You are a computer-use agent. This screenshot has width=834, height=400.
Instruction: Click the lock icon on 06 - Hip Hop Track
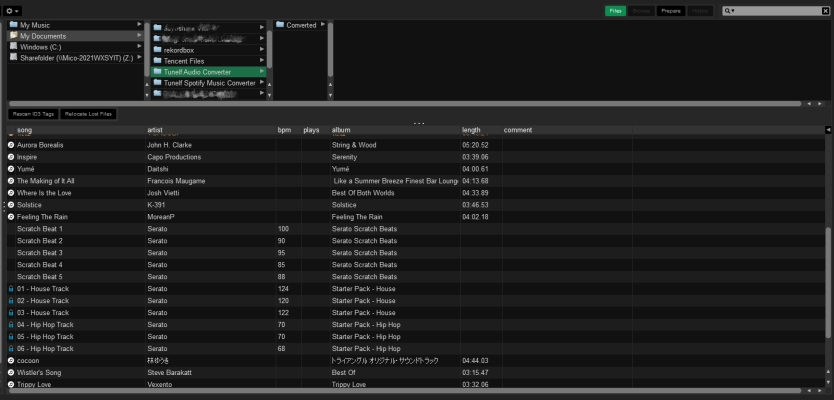coord(11,348)
